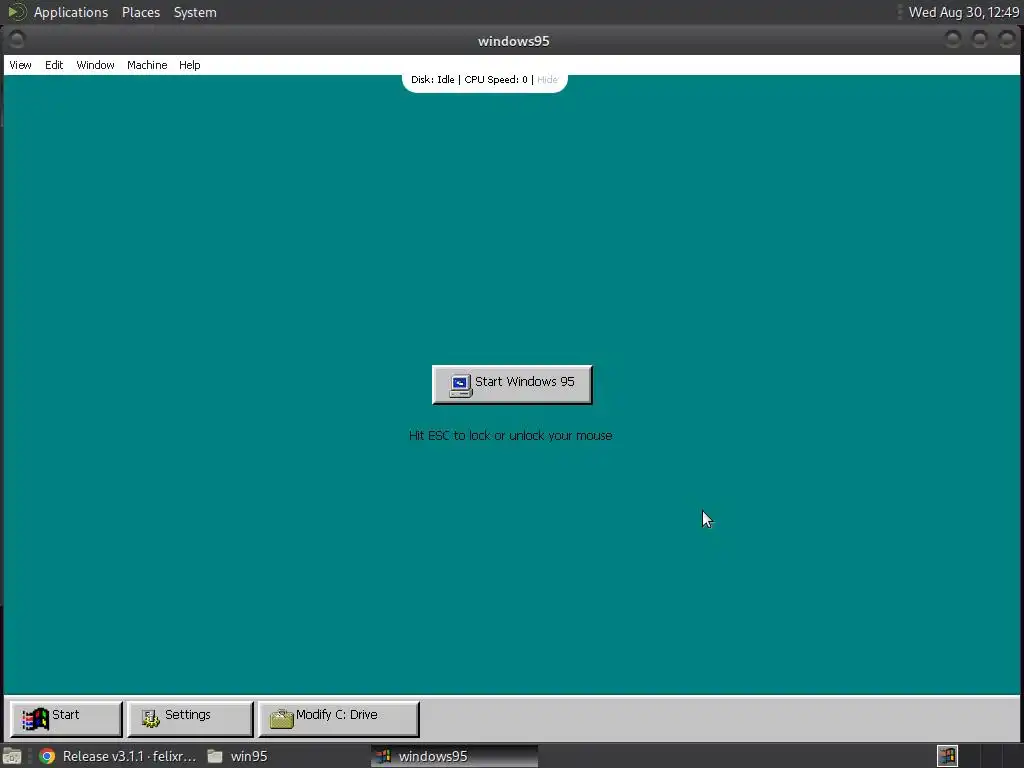Open the Edit menu

click(54, 65)
